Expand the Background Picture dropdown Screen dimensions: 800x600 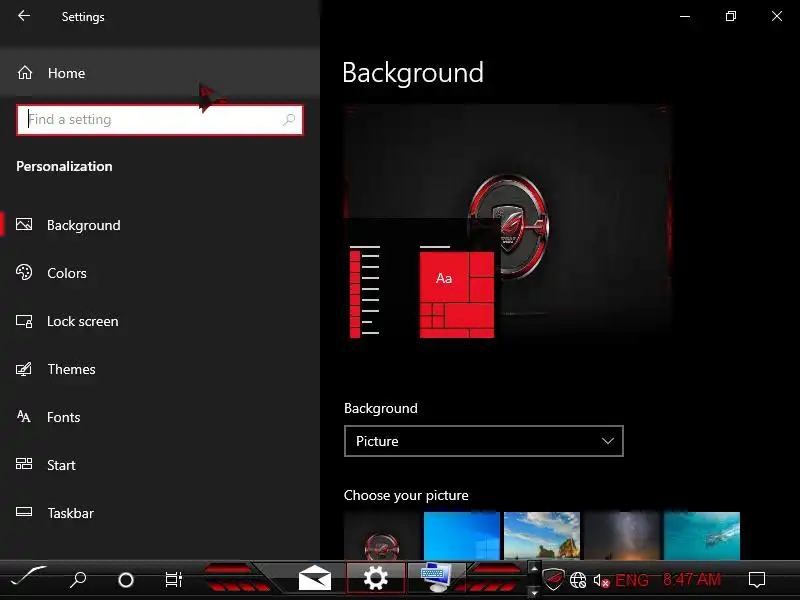[x=484, y=441]
